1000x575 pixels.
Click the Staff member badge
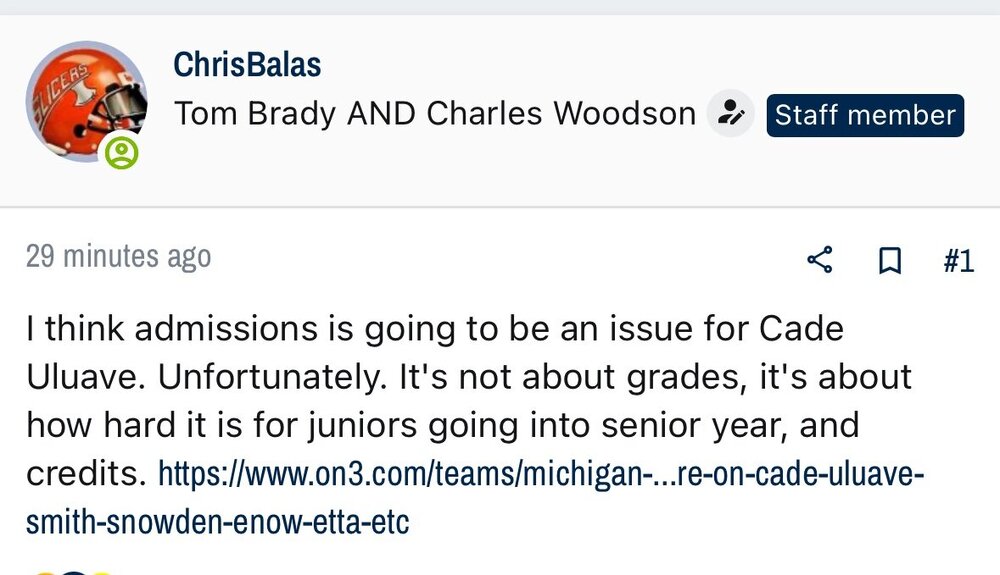pyautogui.click(x=865, y=115)
